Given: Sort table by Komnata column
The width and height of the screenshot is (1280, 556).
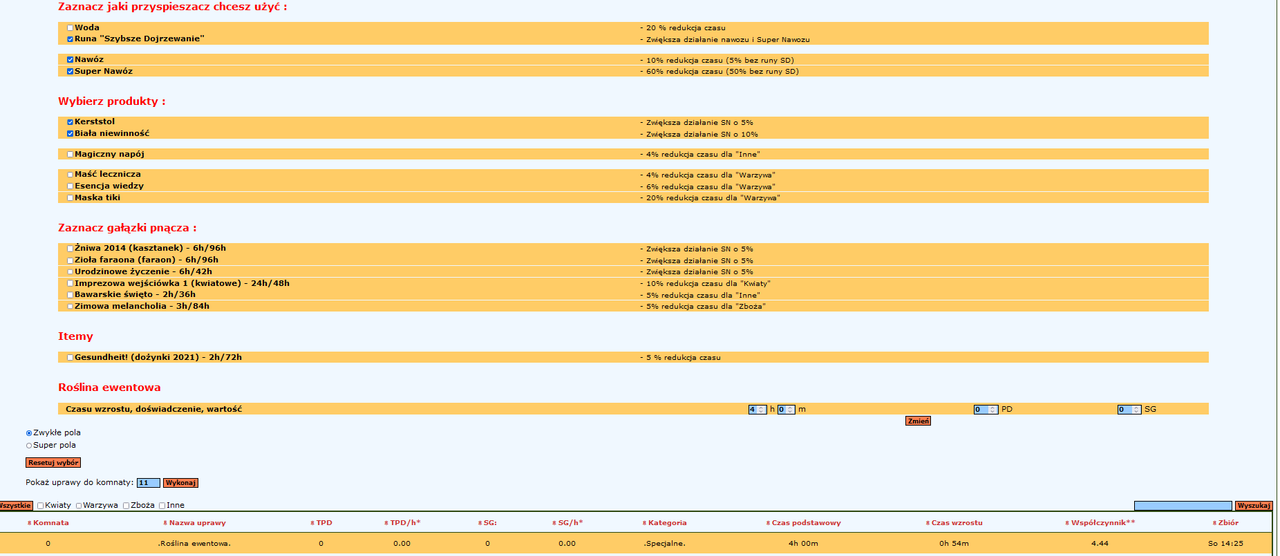Looking at the screenshot, I should (47, 523).
